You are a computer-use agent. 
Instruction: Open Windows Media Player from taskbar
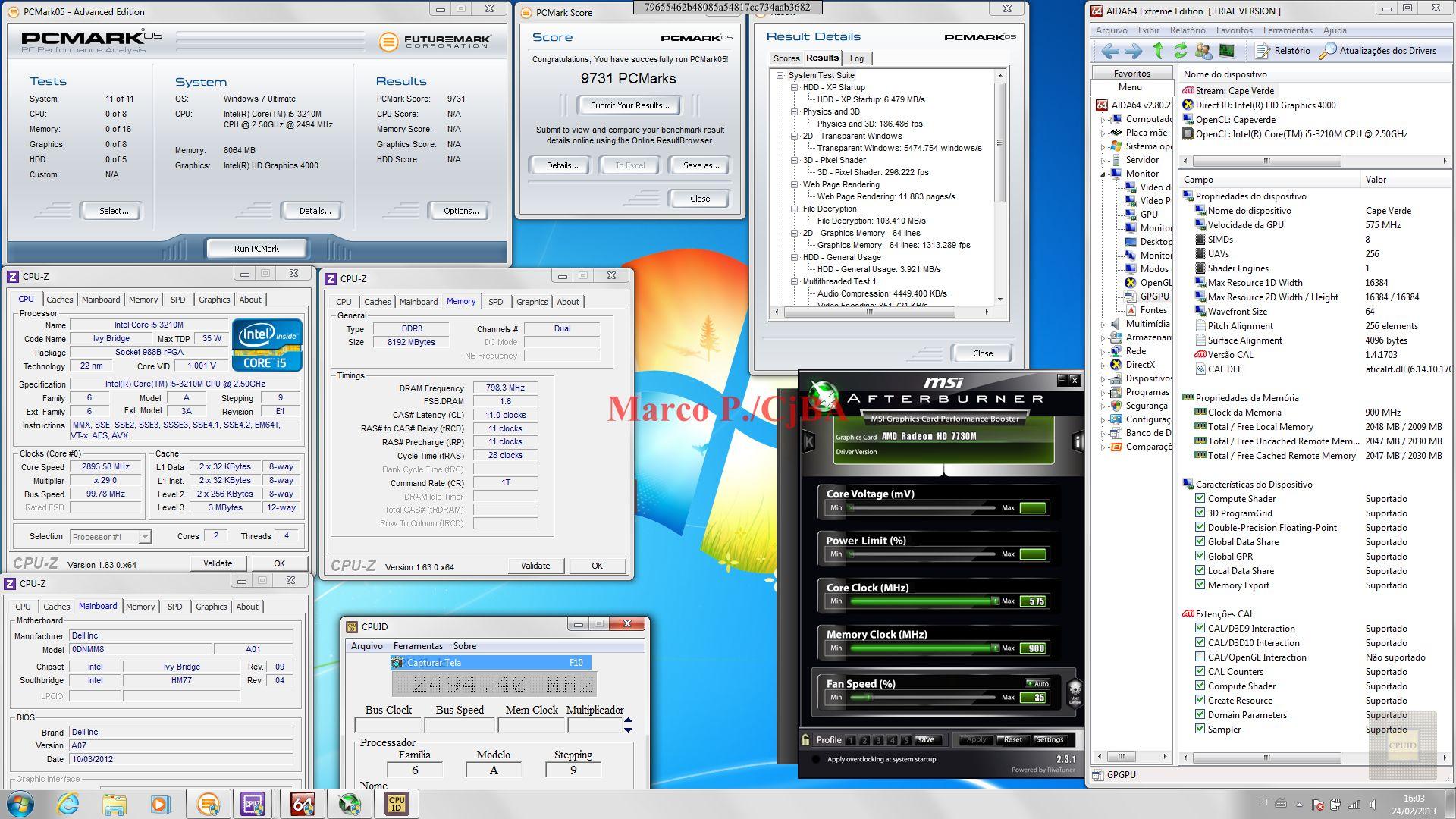[x=160, y=804]
